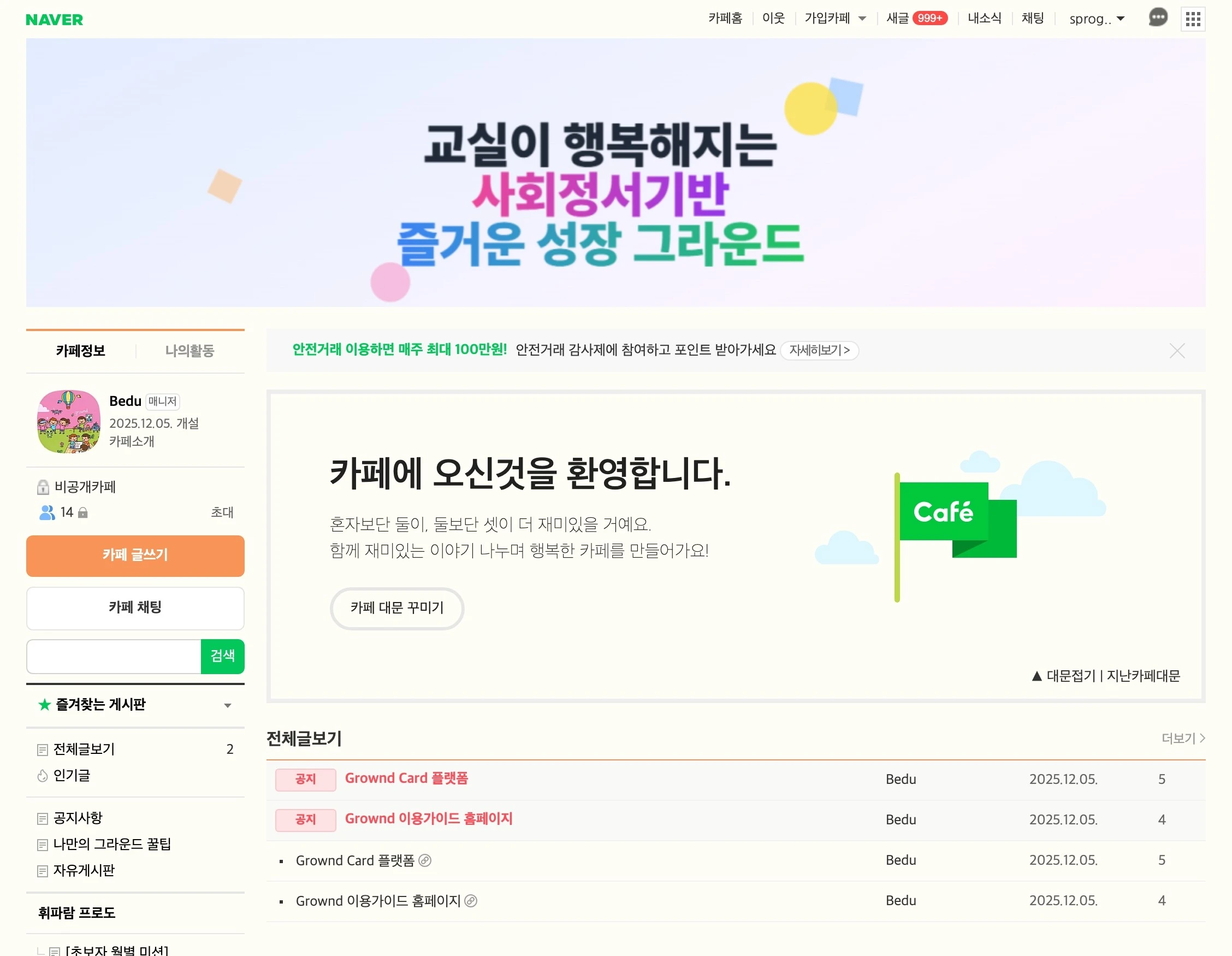1232x956 pixels.
Task: Click the members count people icon
Action: (47, 512)
